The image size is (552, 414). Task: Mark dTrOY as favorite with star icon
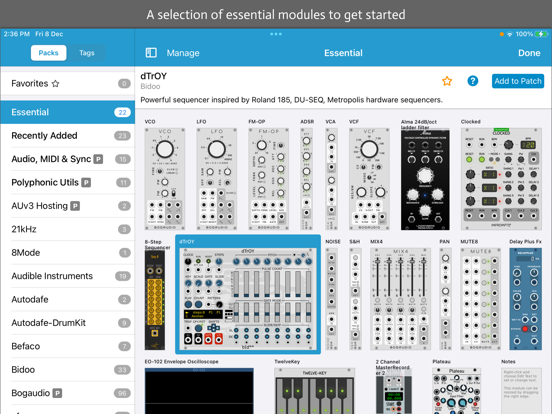coord(447,81)
